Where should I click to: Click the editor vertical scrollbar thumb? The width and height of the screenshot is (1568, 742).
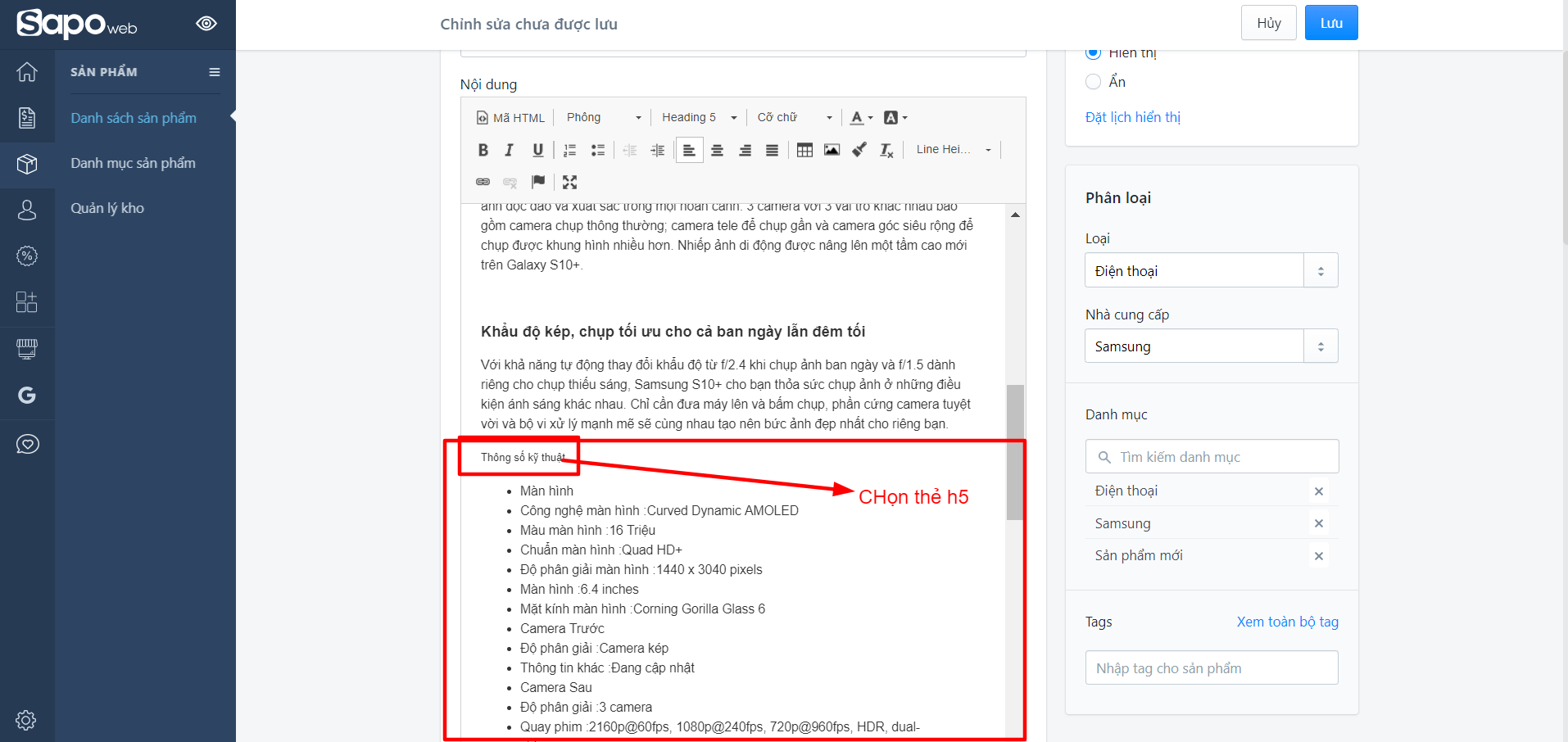point(1015,452)
